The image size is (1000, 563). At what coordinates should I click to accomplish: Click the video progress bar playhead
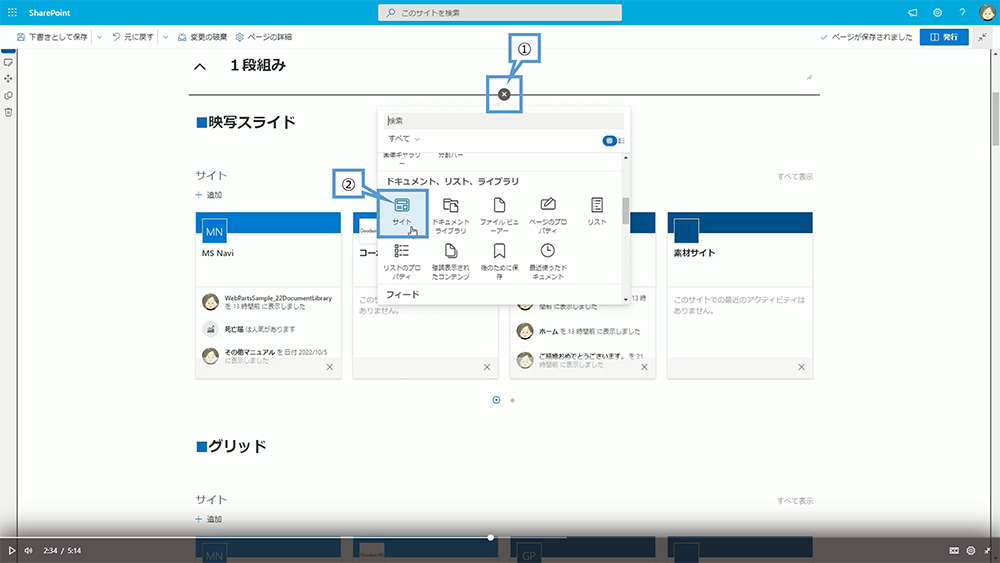[491, 538]
